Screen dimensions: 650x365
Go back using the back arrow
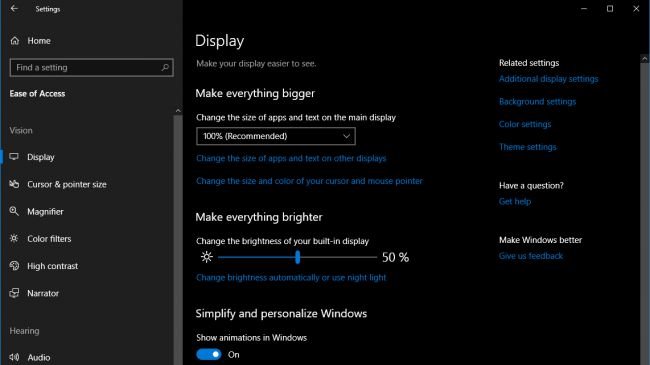click(14, 8)
